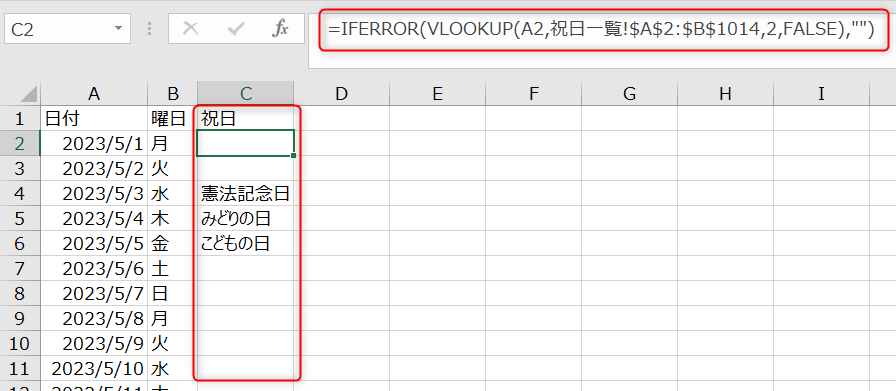This screenshot has height=391, width=896.
Task: Click the 日付 header cell
Action: (94, 118)
